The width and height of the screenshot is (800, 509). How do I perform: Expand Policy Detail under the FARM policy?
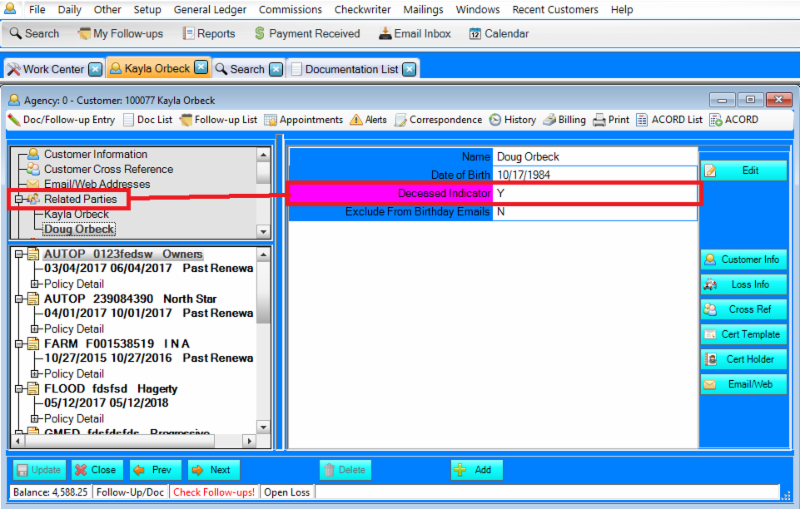click(x=35, y=374)
